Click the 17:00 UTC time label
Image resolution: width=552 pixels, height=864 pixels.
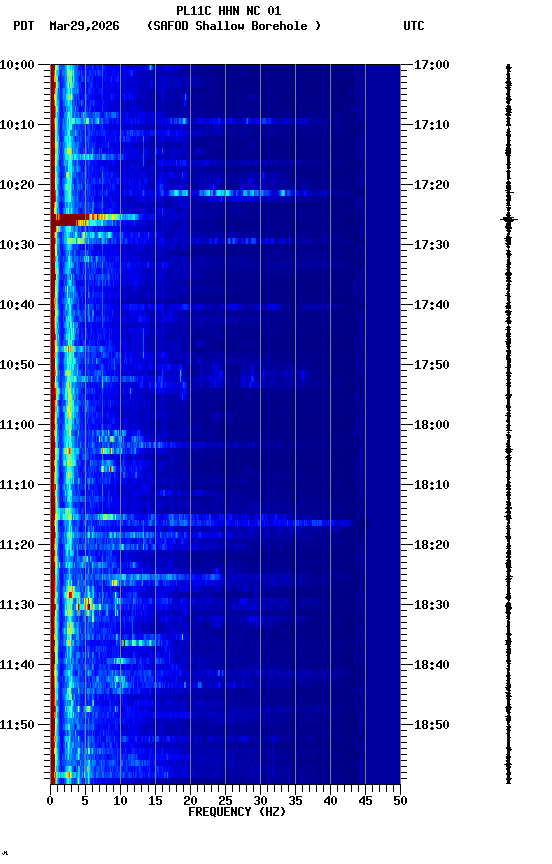(432, 65)
